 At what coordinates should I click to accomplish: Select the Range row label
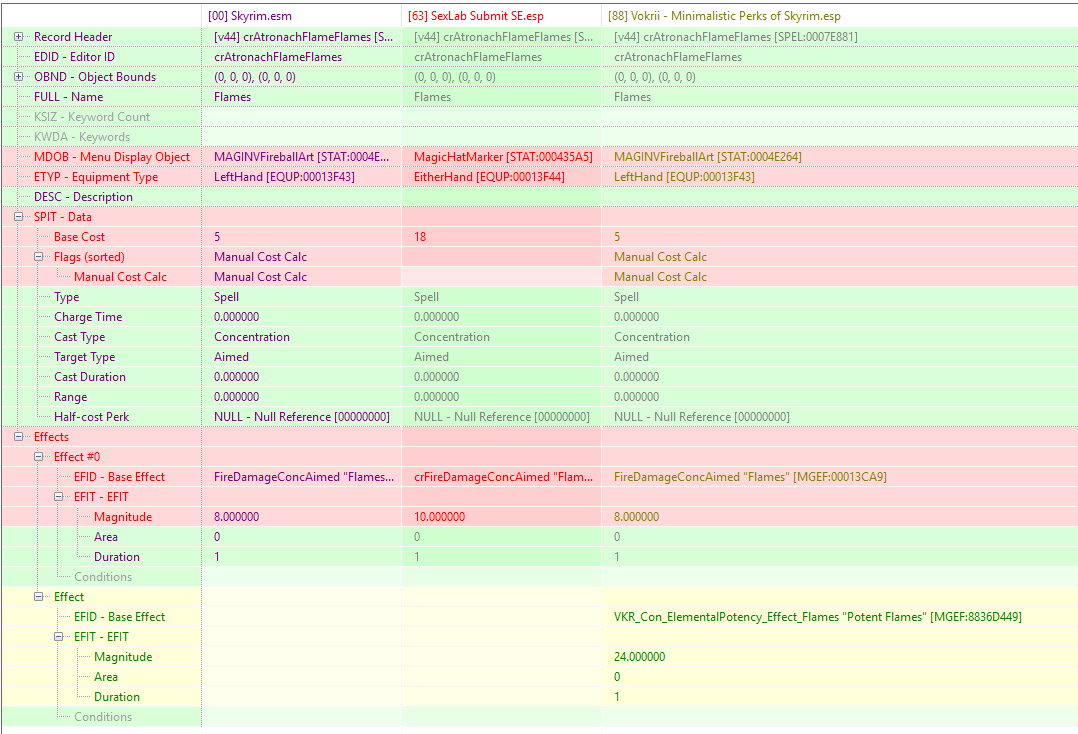pos(70,397)
